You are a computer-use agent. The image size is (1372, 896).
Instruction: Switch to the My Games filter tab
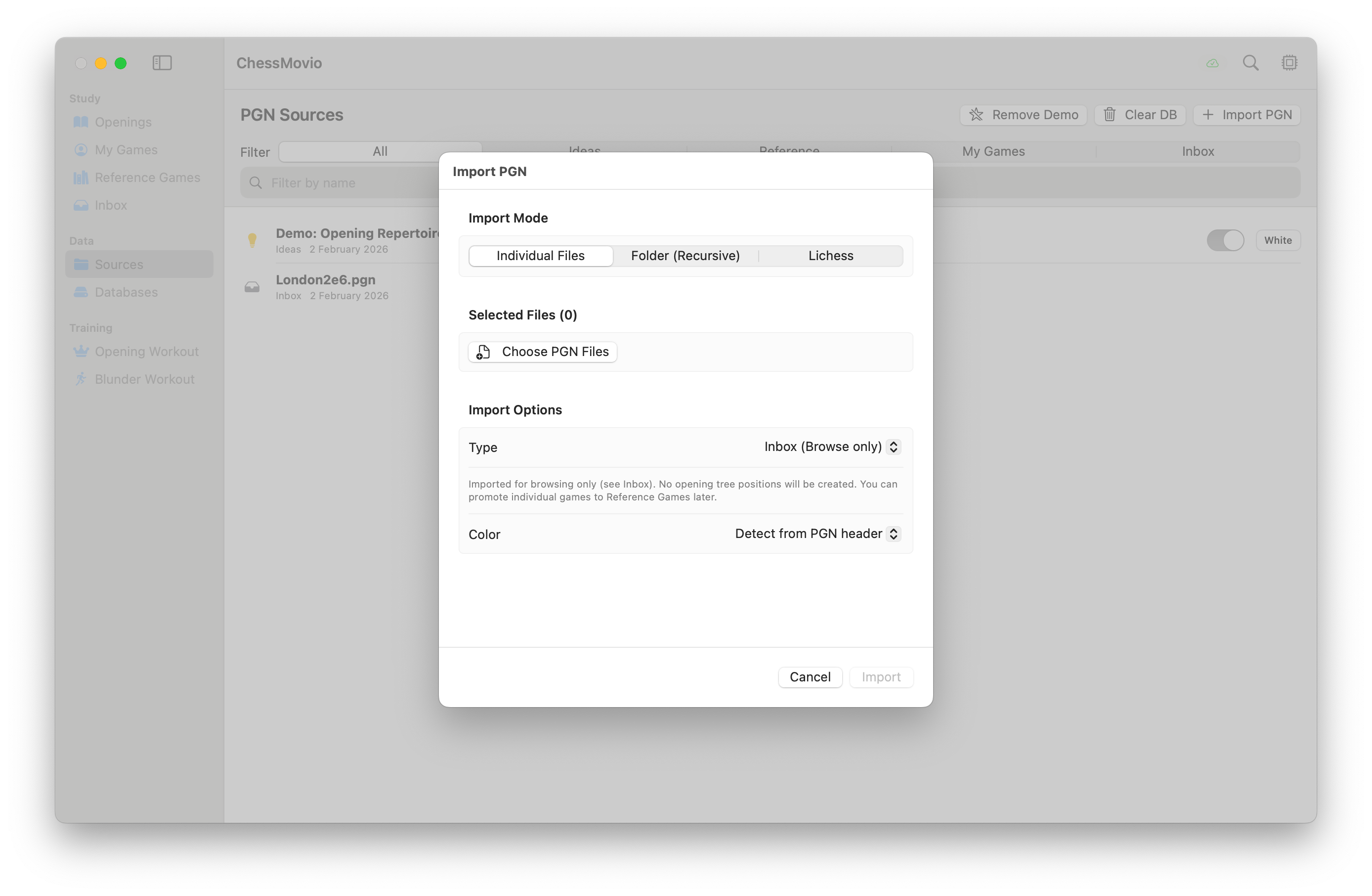[993, 151]
